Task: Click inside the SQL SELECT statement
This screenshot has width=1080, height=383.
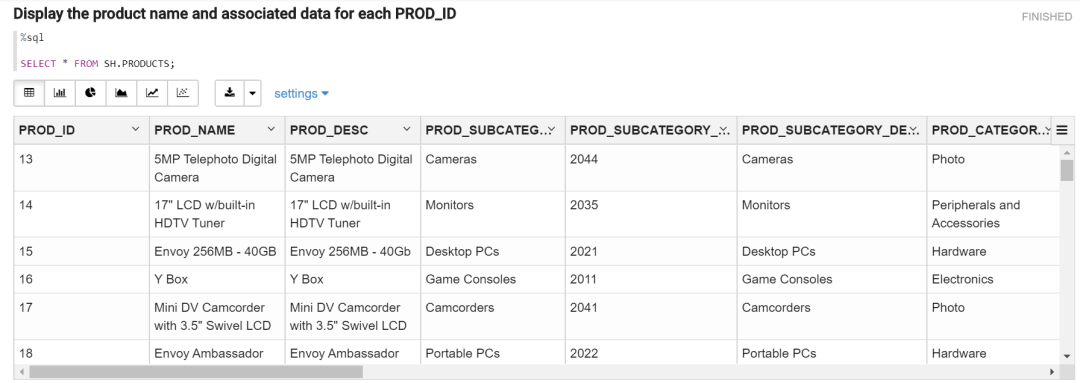Action: (x=98, y=63)
